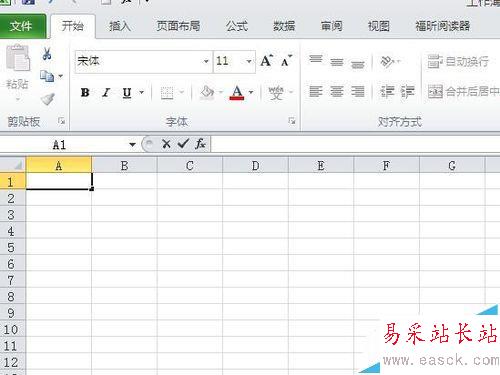
Task: Open Name Box dropdown arrow
Action: (132, 145)
